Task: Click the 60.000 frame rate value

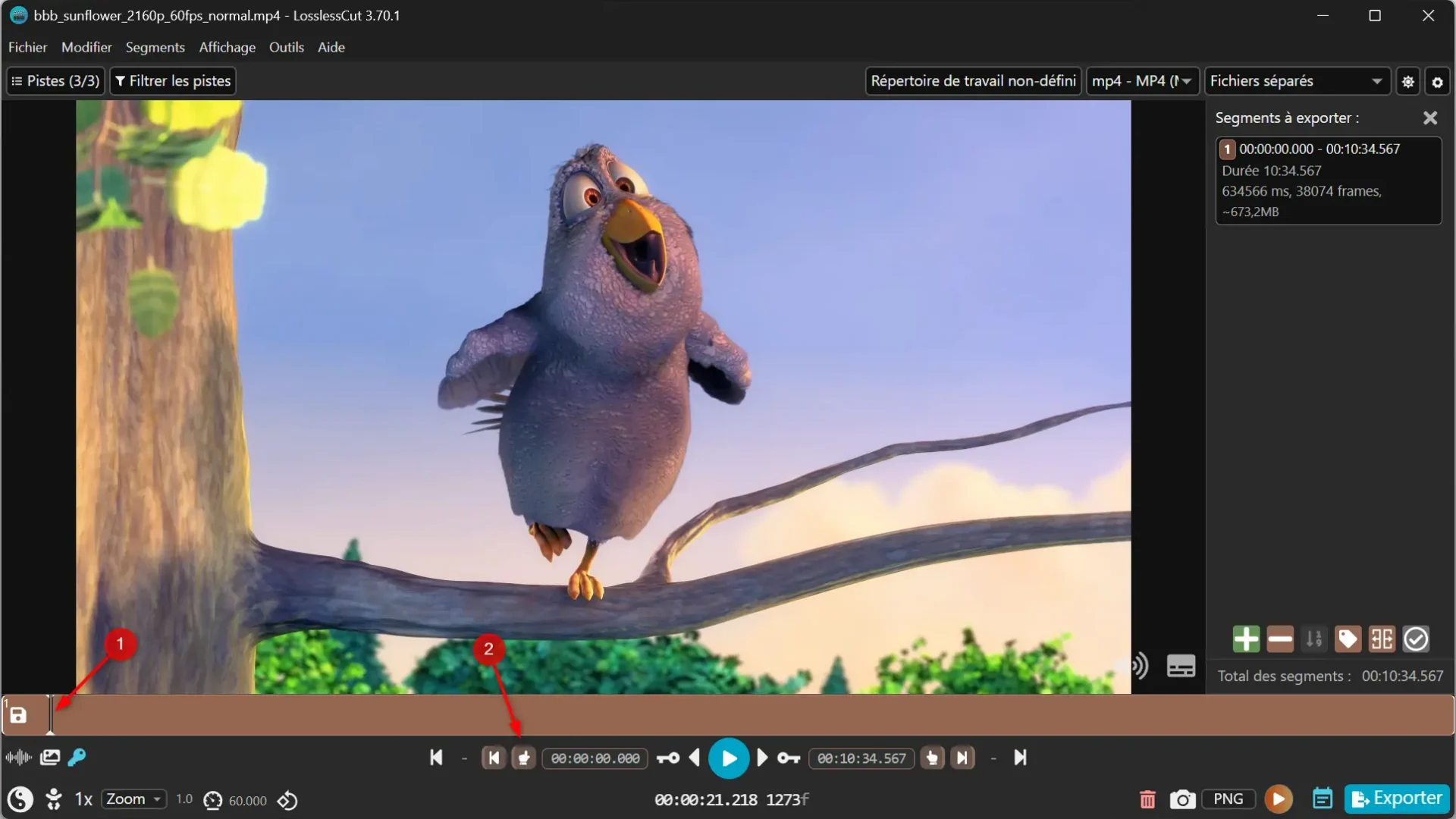Action: (247, 801)
